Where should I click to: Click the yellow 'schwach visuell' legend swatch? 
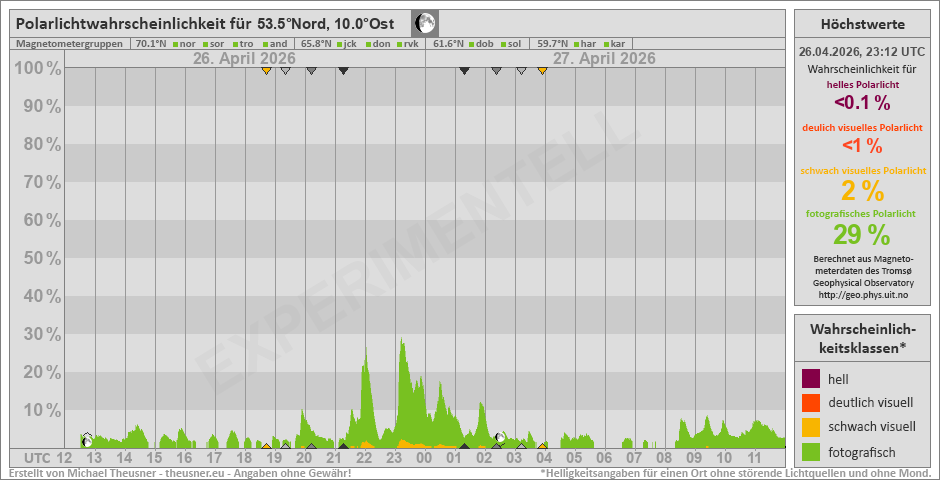pos(811,428)
